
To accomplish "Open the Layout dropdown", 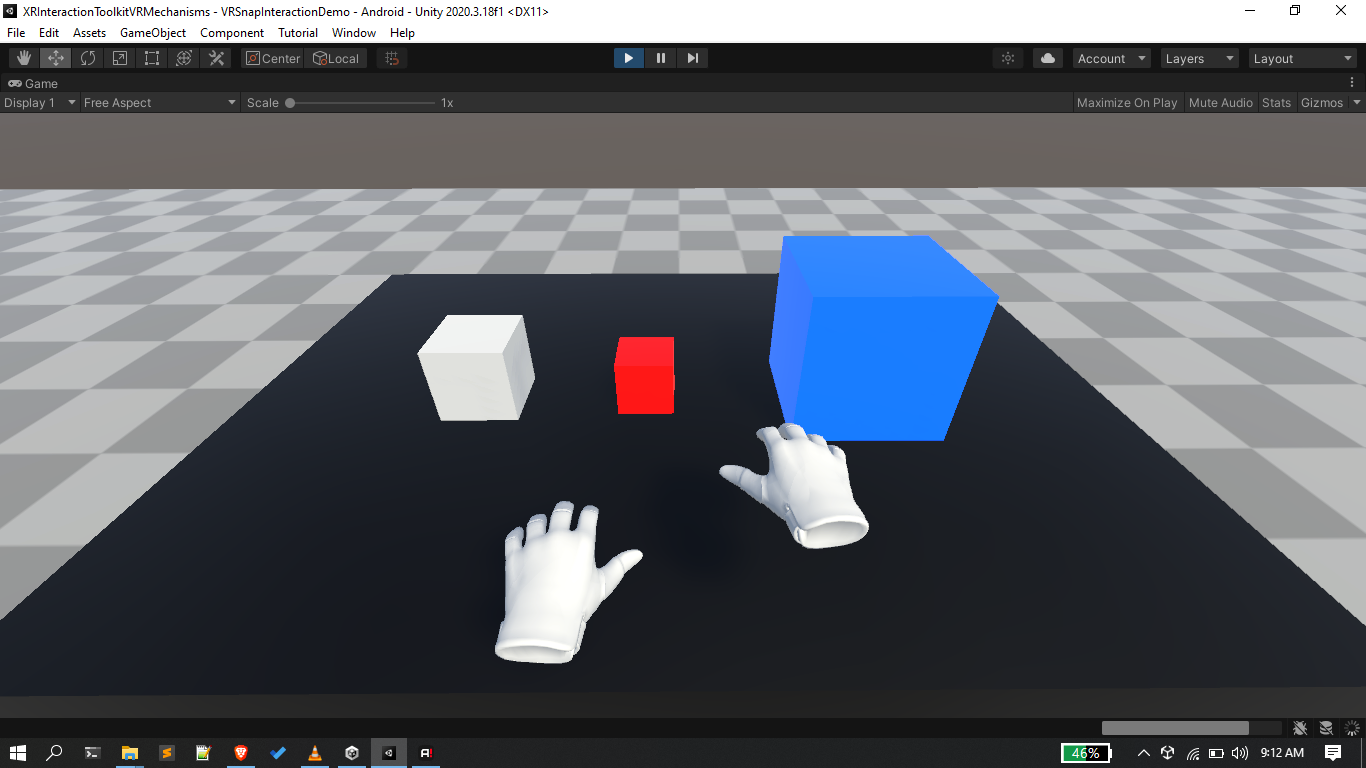I will pos(1302,58).
